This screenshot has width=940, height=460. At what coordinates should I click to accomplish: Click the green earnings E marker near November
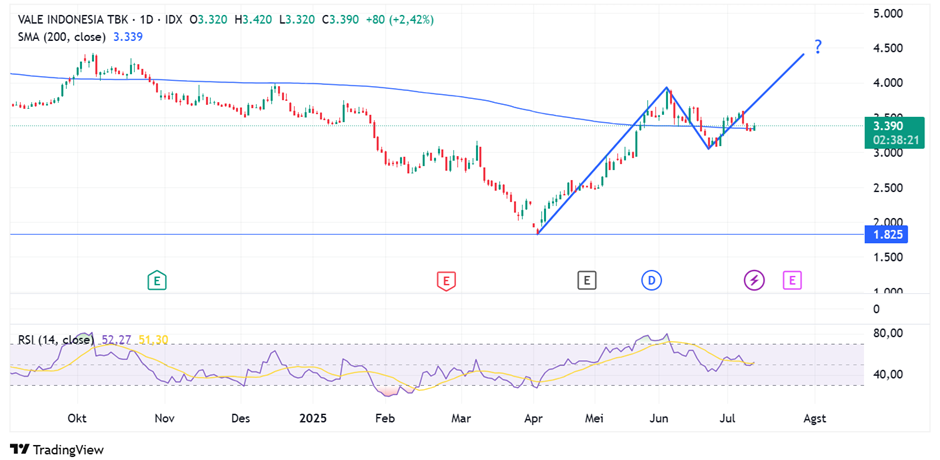[x=156, y=281]
